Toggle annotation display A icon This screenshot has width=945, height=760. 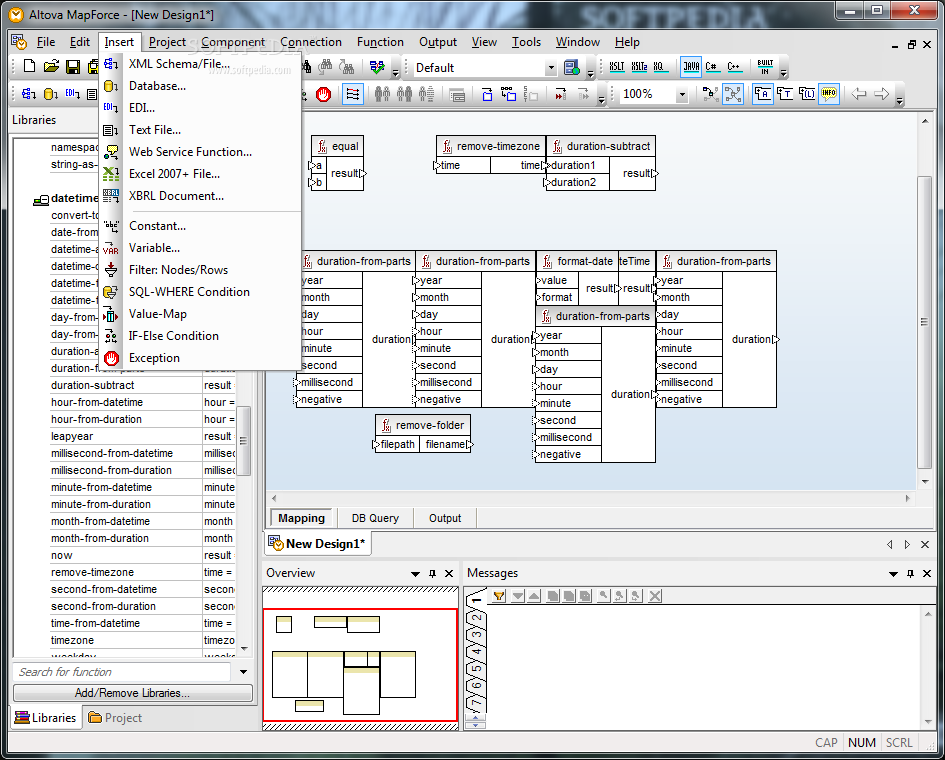click(762, 94)
